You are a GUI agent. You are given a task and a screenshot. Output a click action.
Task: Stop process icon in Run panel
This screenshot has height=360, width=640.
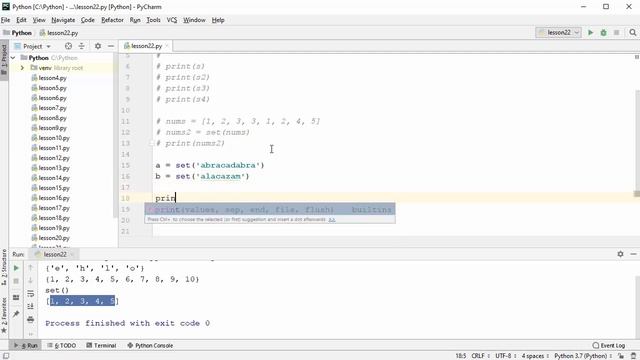[16, 281]
